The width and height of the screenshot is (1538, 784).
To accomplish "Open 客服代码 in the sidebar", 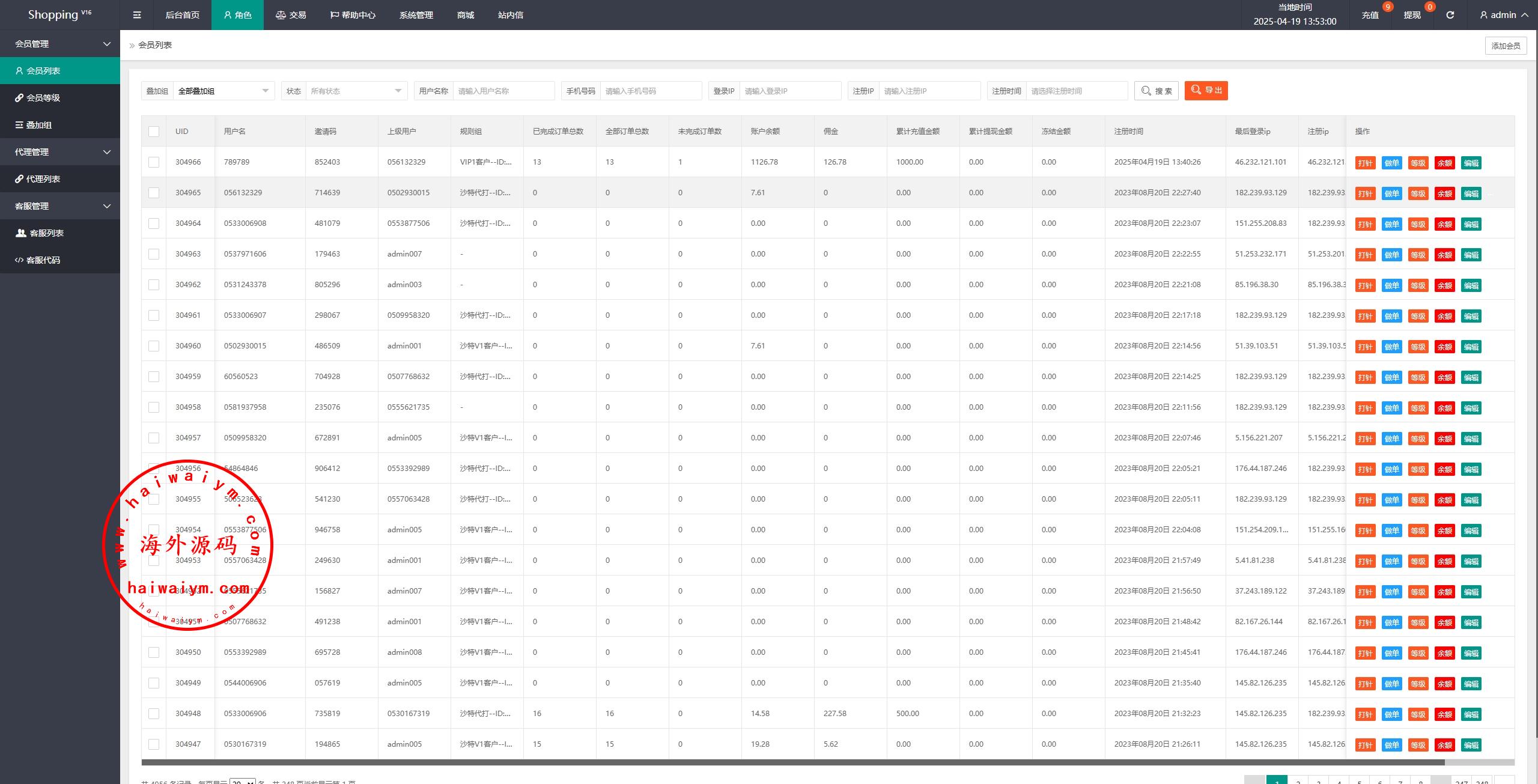I will point(43,260).
